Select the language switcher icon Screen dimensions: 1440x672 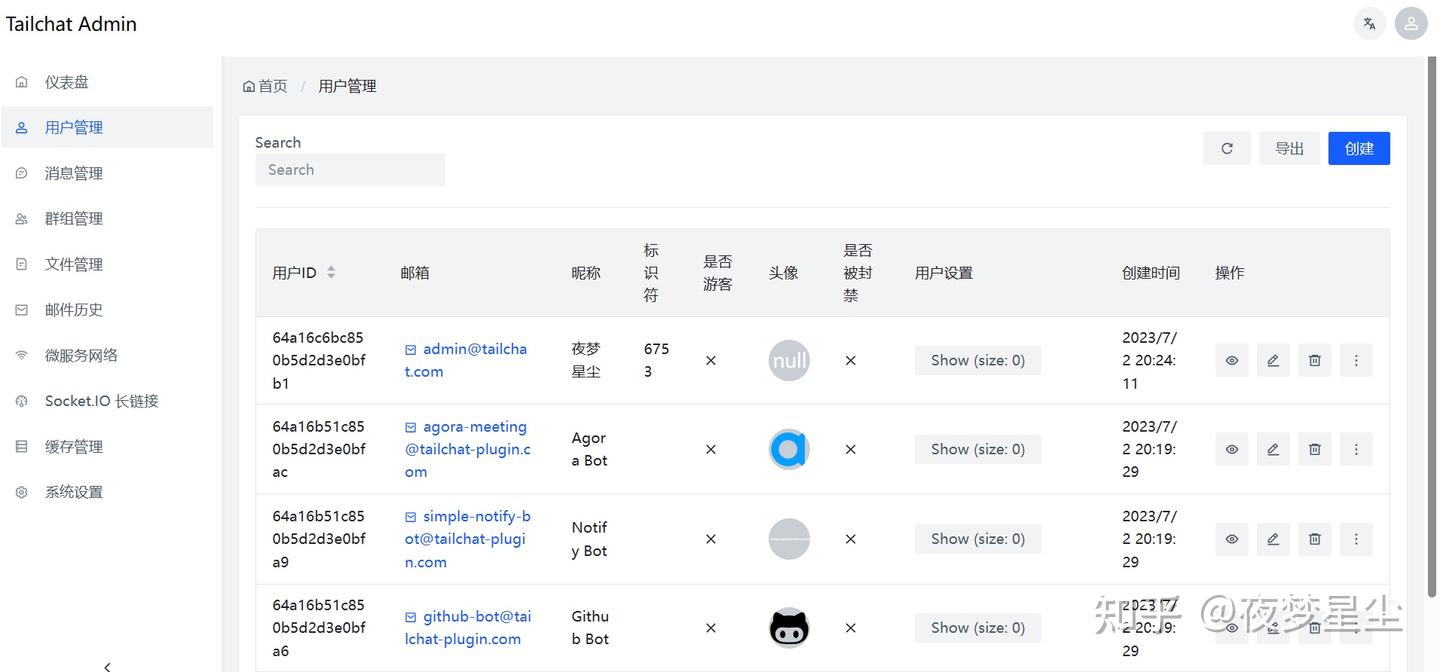pyautogui.click(x=1369, y=22)
